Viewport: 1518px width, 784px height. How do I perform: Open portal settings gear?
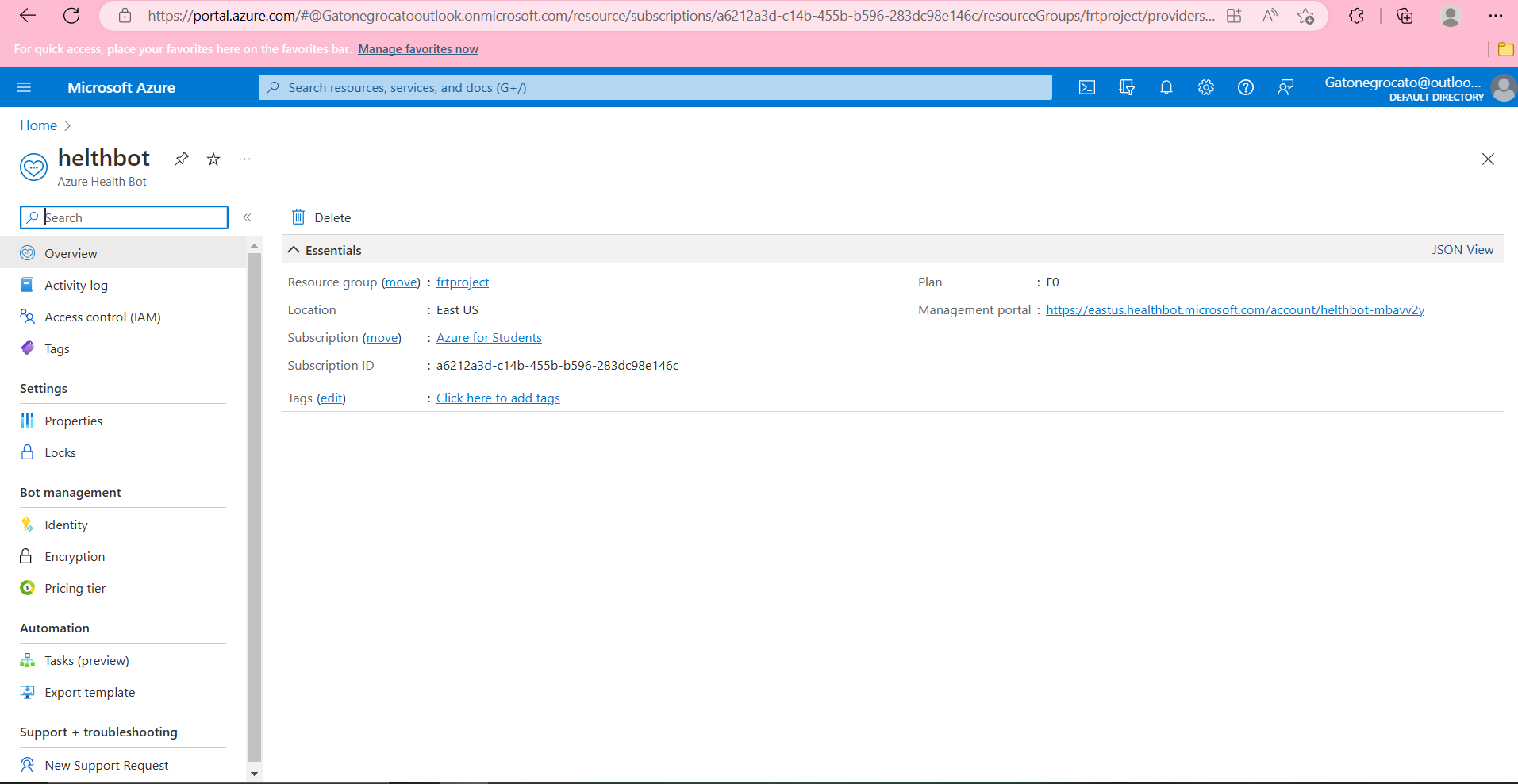coord(1206,87)
